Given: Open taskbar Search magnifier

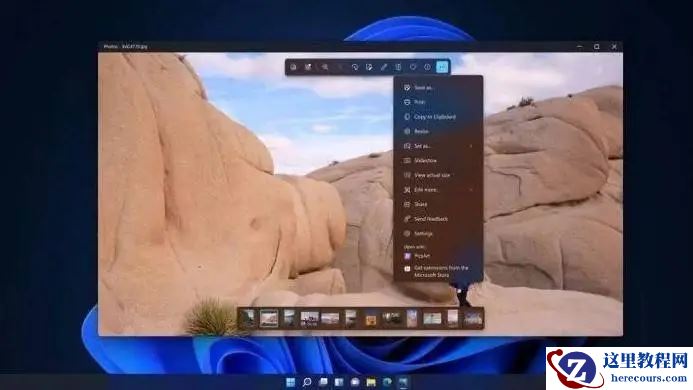Looking at the screenshot, I should 307,382.
